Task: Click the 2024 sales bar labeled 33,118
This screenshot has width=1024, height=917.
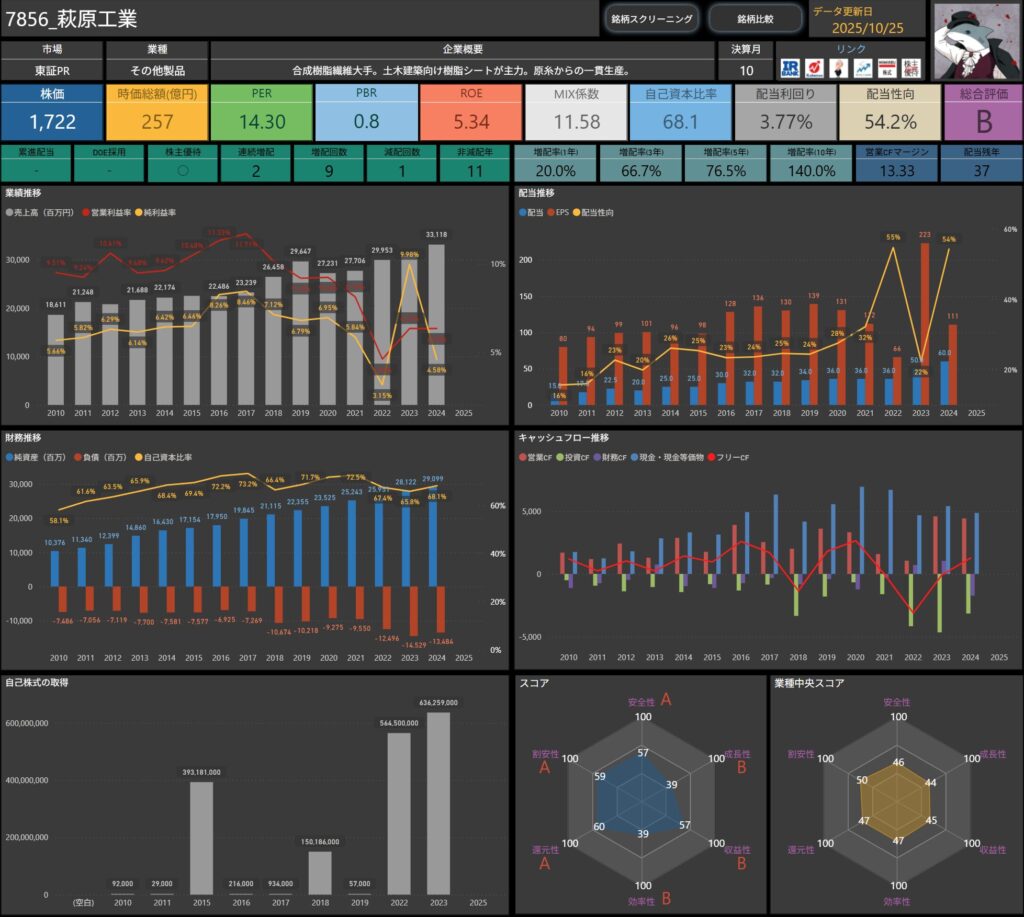Action: click(436, 330)
